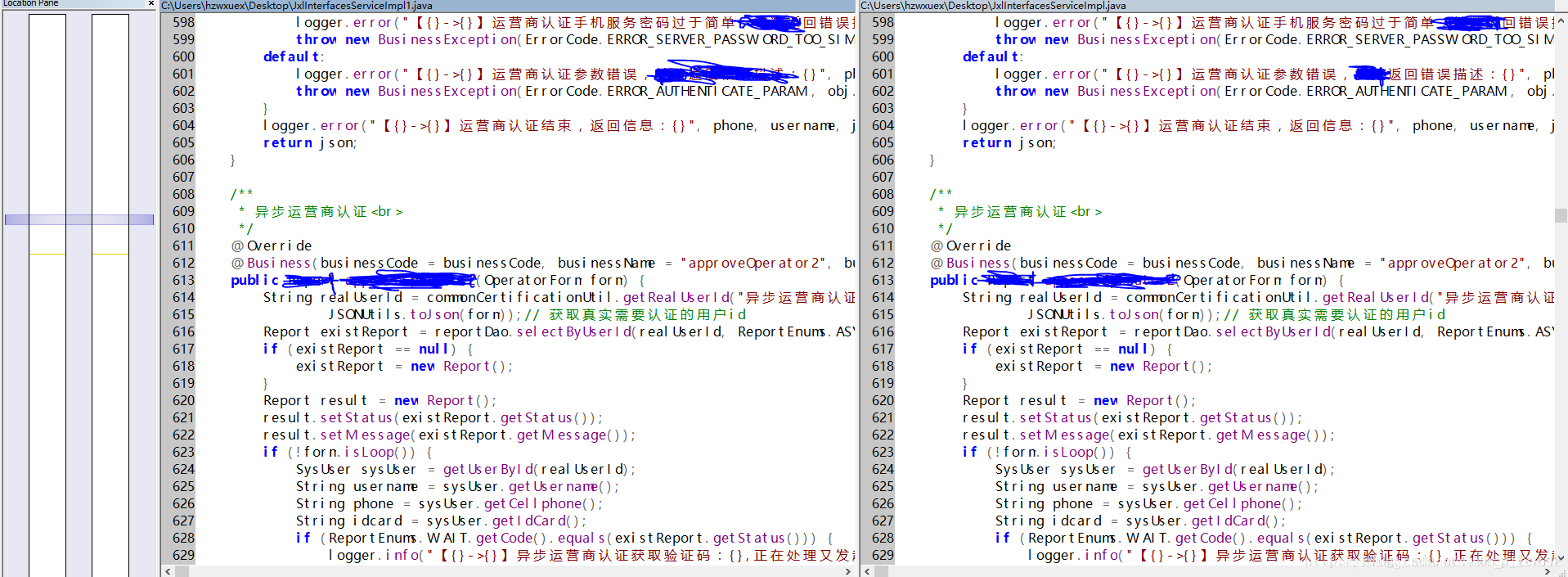Click 'String phone = sysUser.getCellphone();' in the Impl1.java pane
The width and height of the screenshot is (1568, 577).
[450, 503]
